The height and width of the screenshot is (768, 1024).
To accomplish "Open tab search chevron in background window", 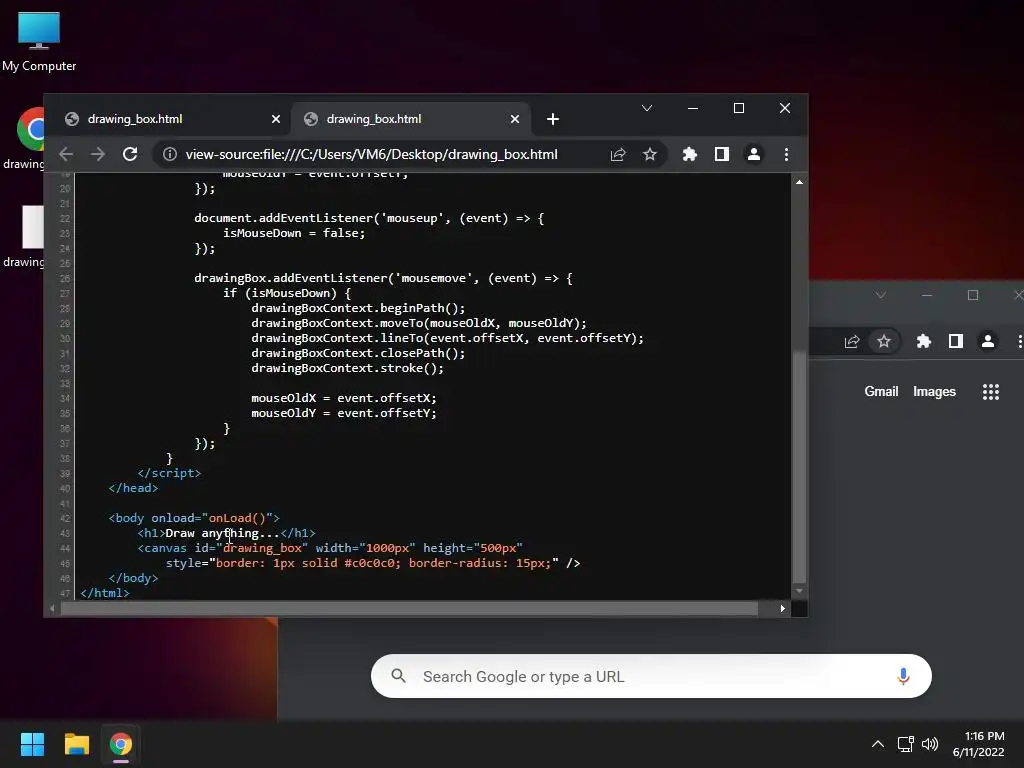I will 880,295.
